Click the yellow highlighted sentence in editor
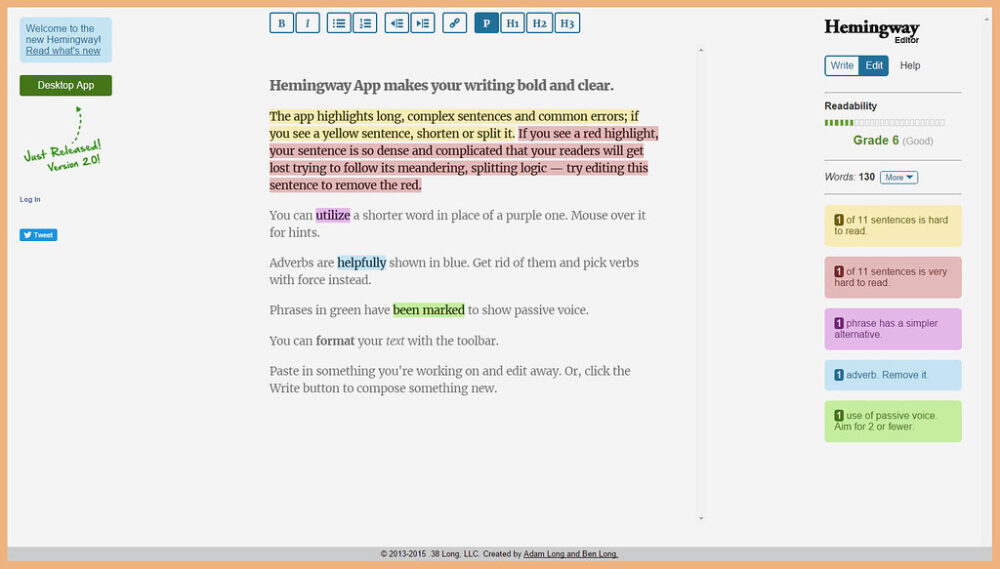Viewport: 1000px width, 569px height. click(454, 125)
